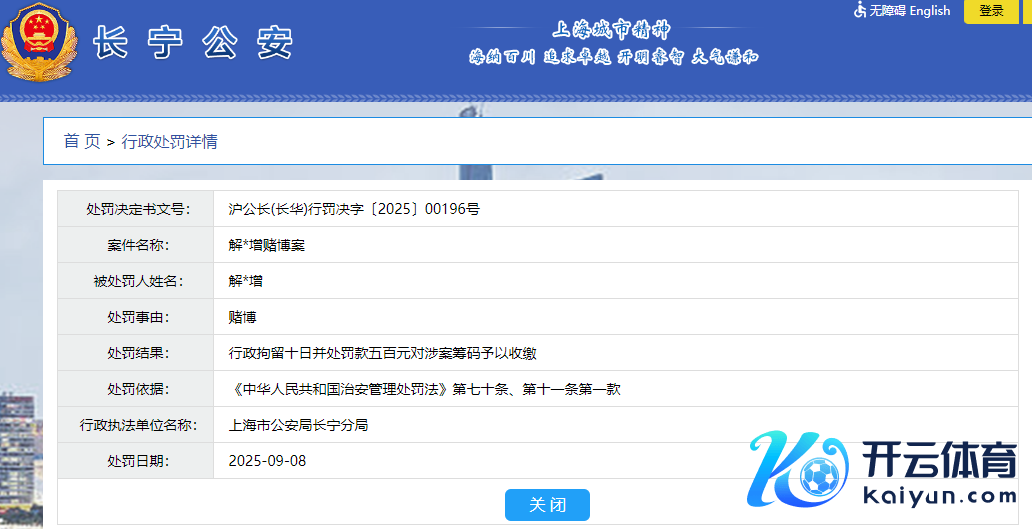The height and width of the screenshot is (529, 1032).
Task: Open the 无障碍 accessibility mode link
Action: [887, 11]
